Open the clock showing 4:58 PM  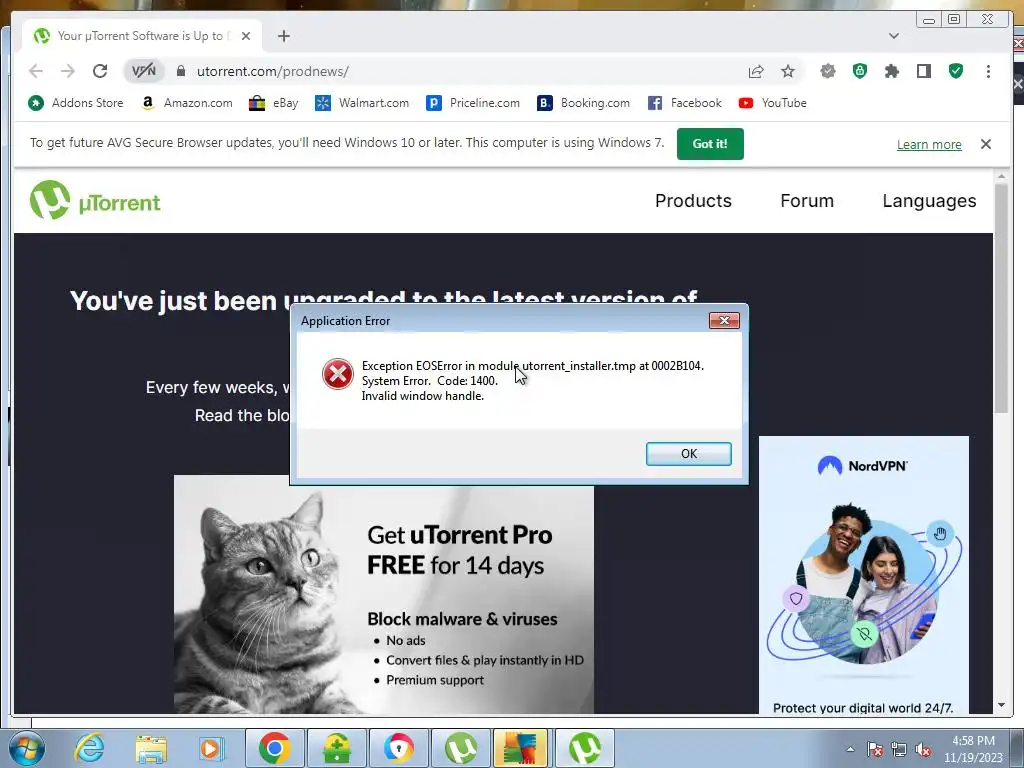972,749
